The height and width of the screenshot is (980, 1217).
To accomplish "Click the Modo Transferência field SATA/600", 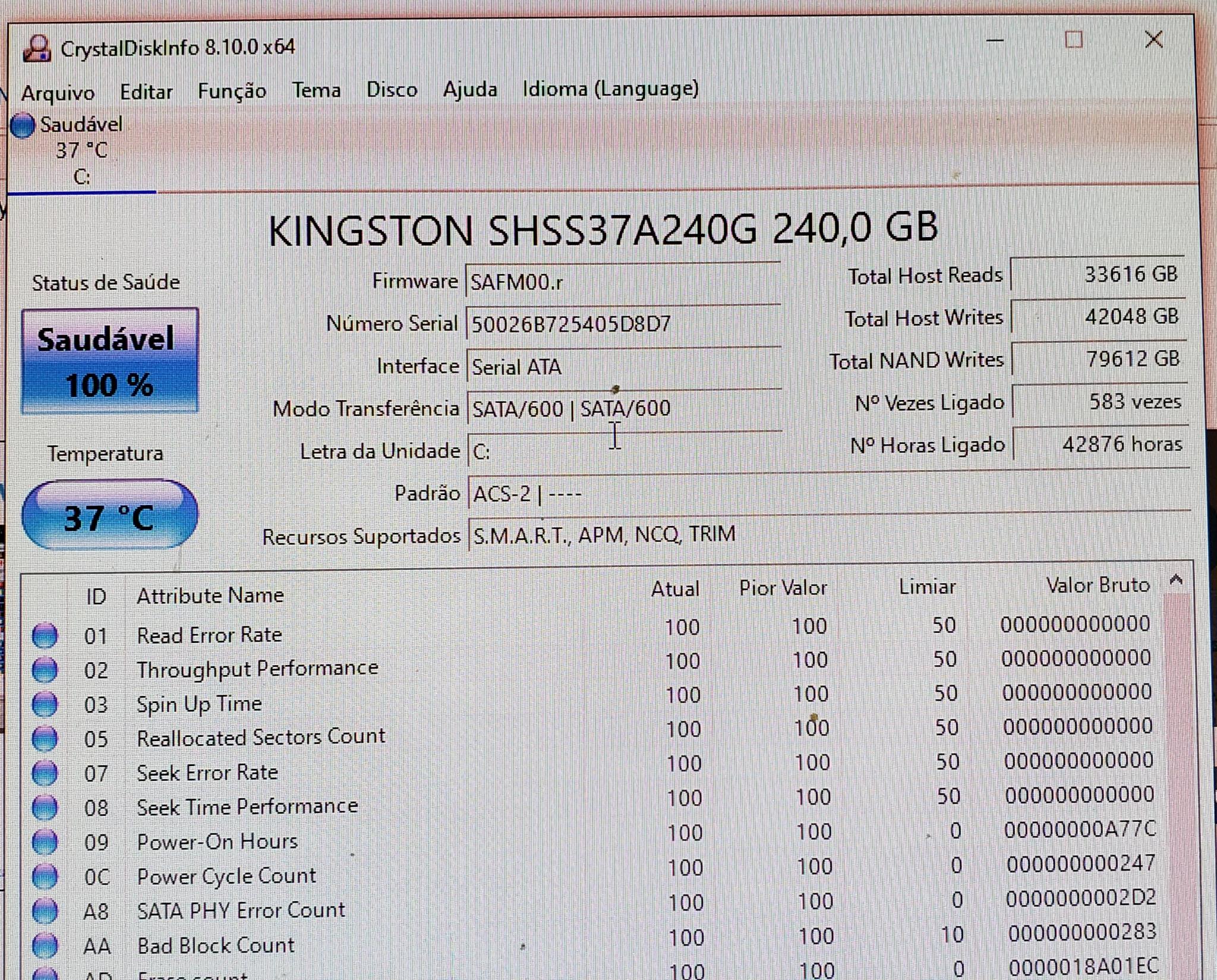I will click(x=625, y=409).
